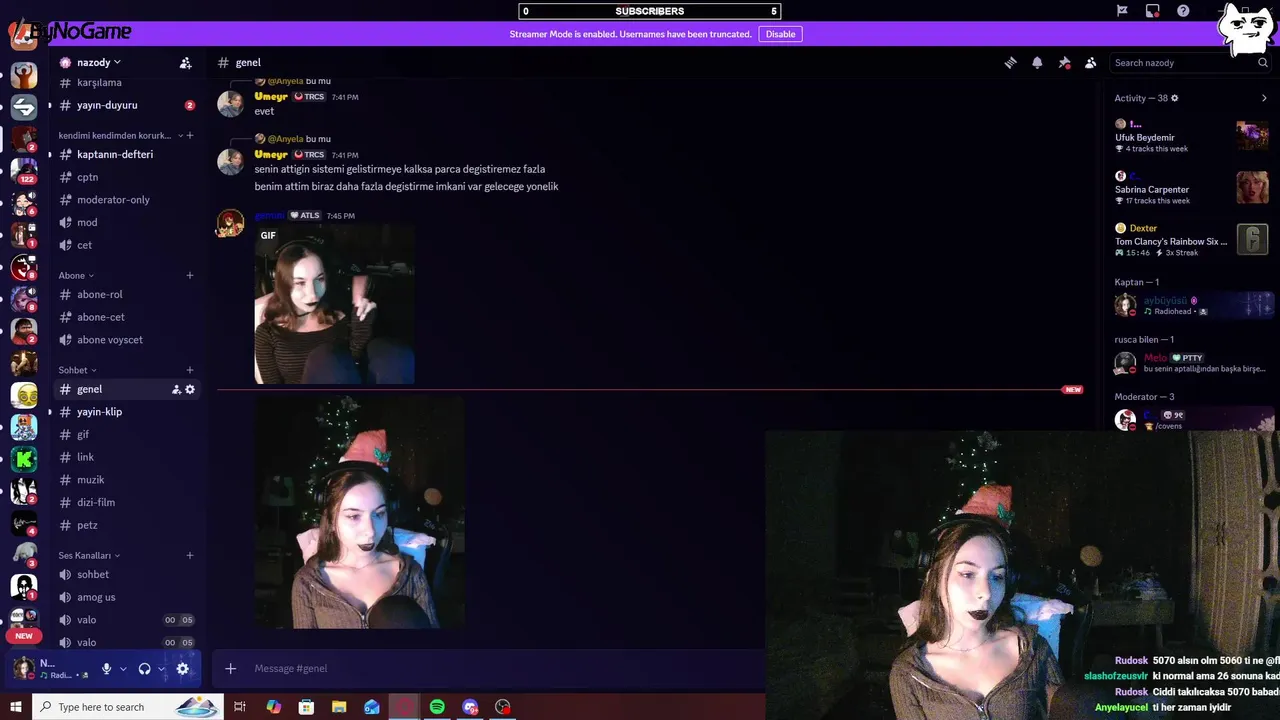Screen dimensions: 1280x720
Task: Open the Help question mark icon
Action: click(x=1183, y=11)
